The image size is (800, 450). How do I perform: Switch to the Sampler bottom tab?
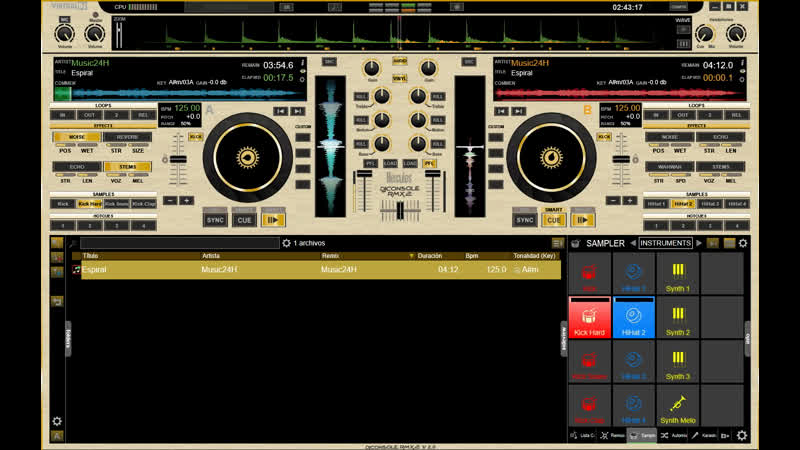click(x=642, y=435)
